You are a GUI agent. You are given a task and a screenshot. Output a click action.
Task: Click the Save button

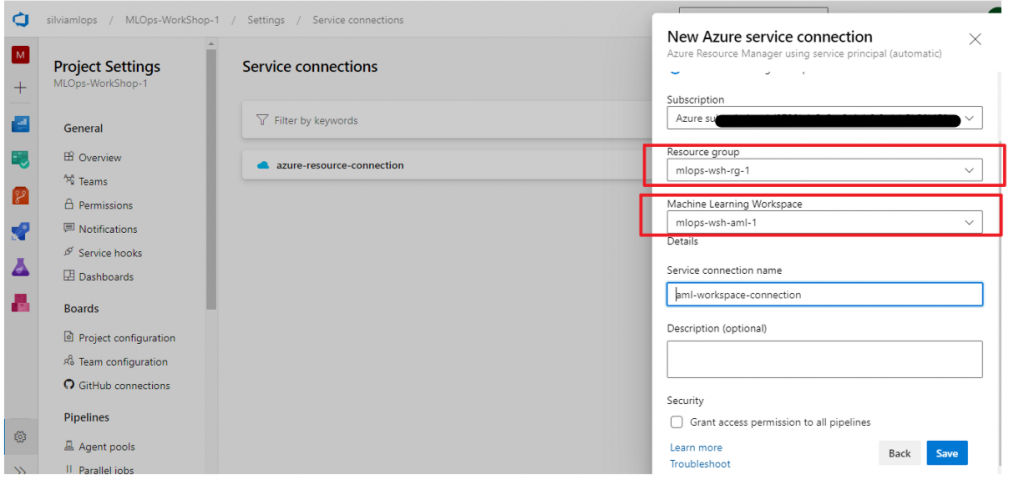[947, 453]
